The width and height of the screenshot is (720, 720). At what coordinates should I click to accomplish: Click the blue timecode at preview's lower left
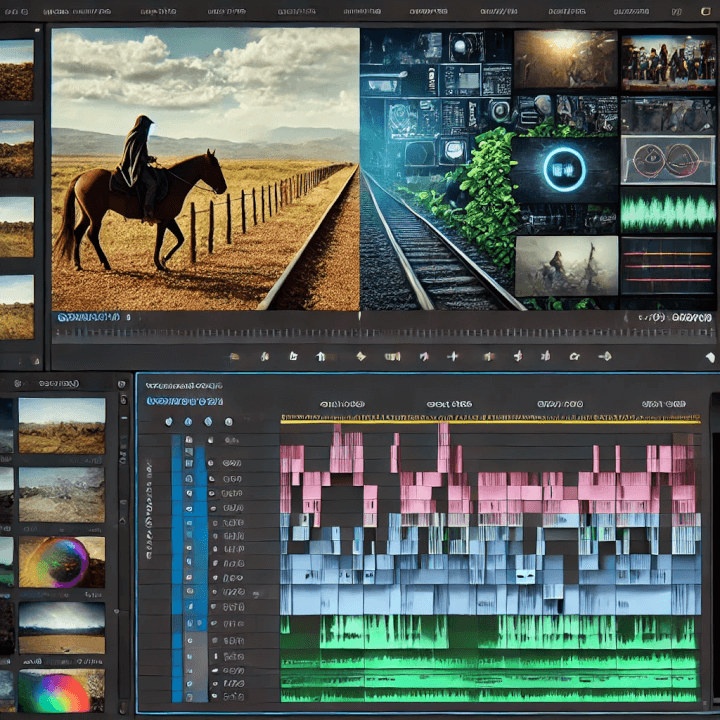click(x=89, y=317)
